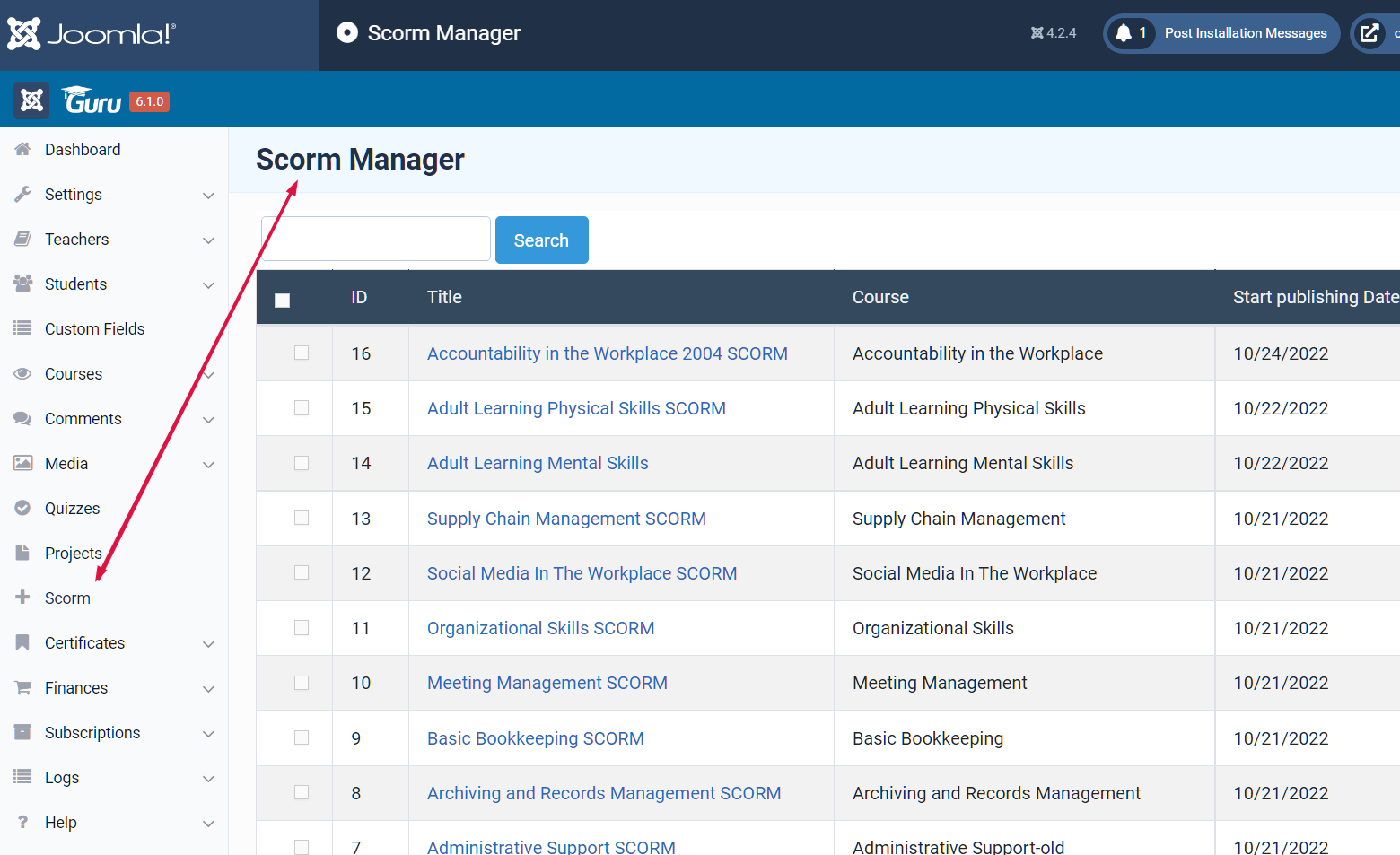The image size is (1400, 855).
Task: Open the Custom Fields menu item
Action: (94, 328)
